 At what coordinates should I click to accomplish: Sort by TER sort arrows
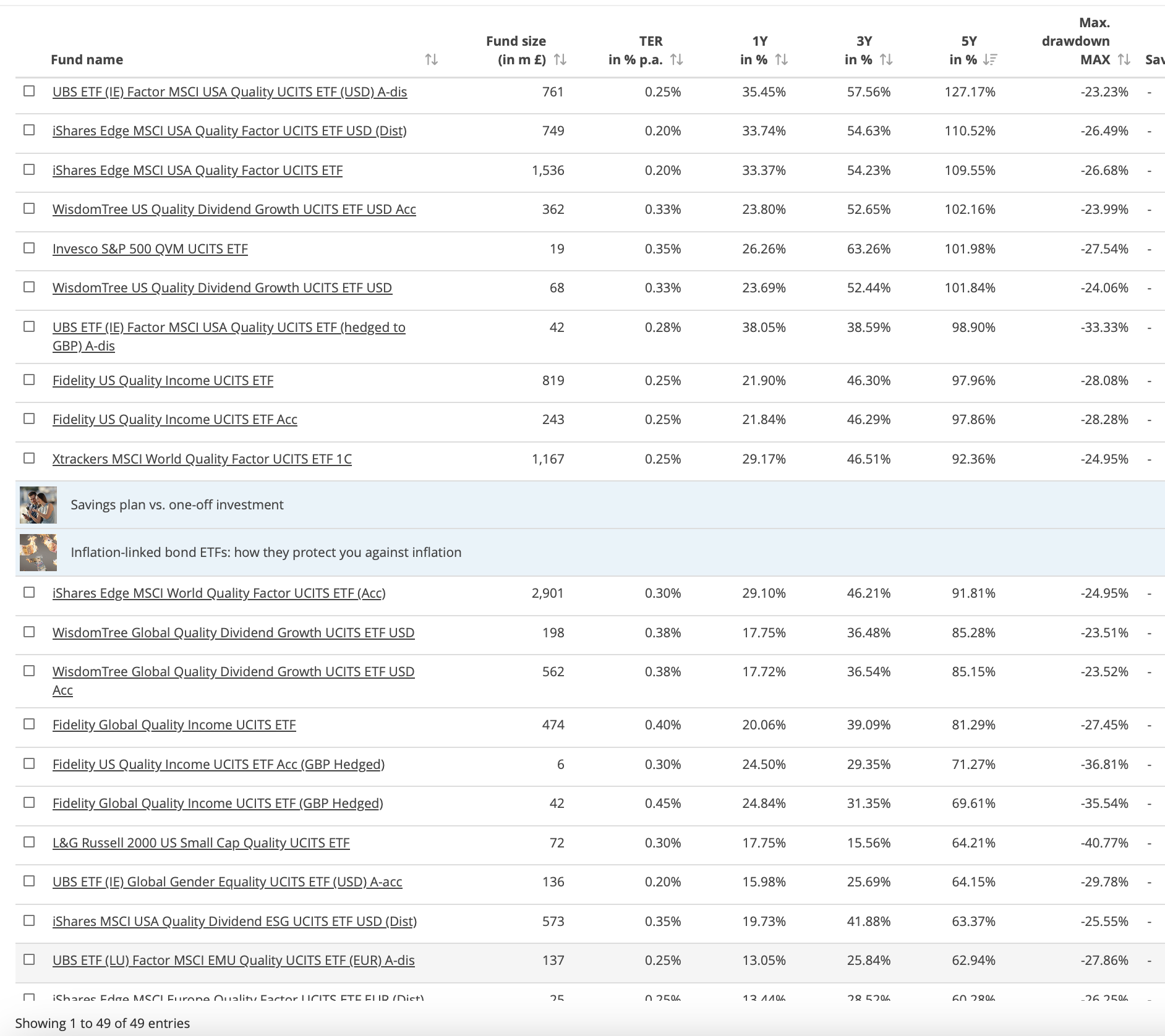tap(676, 59)
